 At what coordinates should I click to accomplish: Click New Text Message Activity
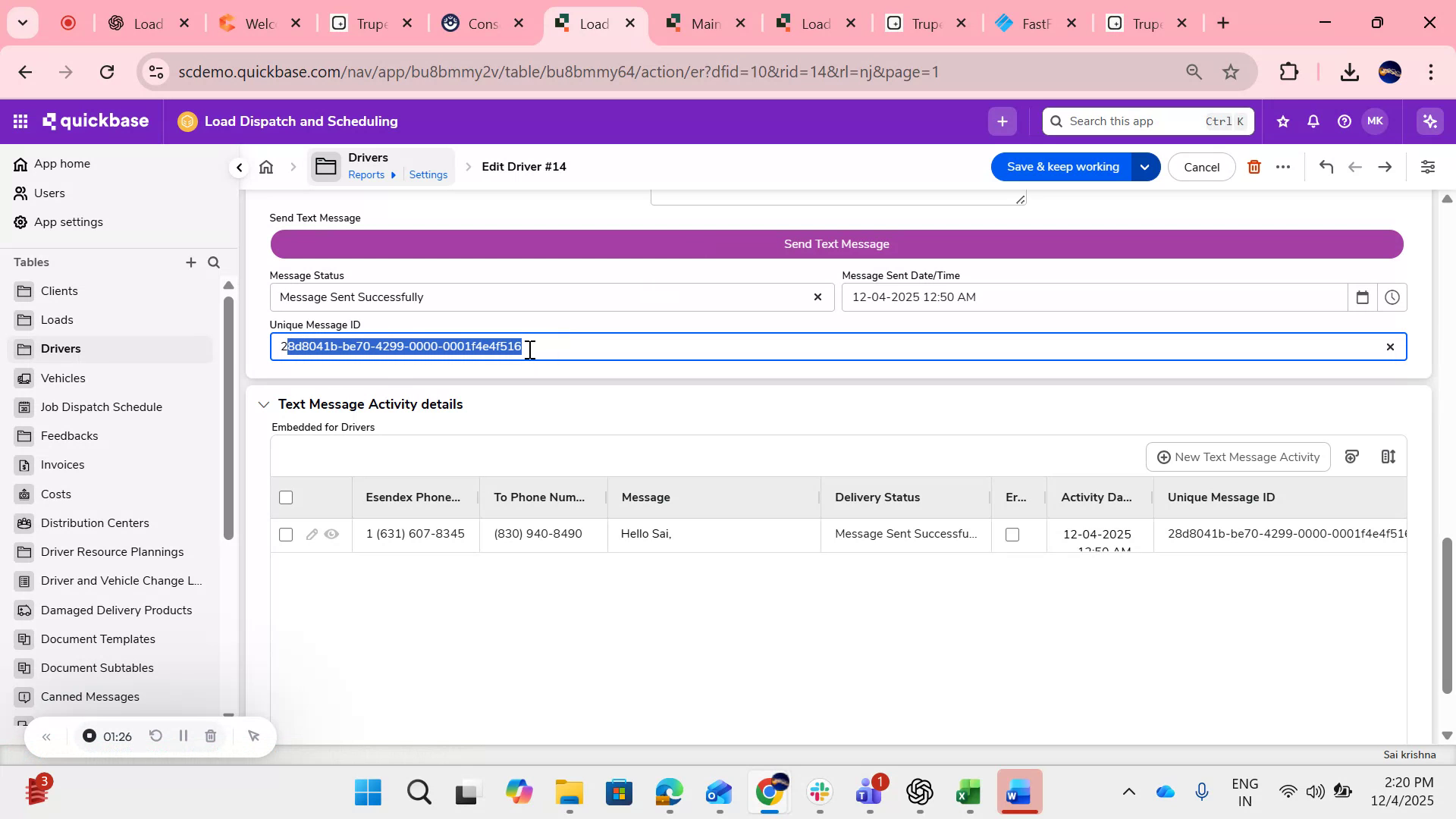(1236, 457)
